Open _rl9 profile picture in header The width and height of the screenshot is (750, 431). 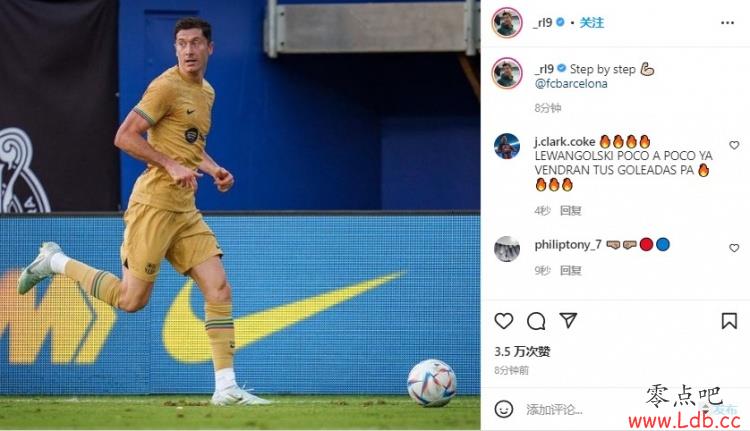507,22
